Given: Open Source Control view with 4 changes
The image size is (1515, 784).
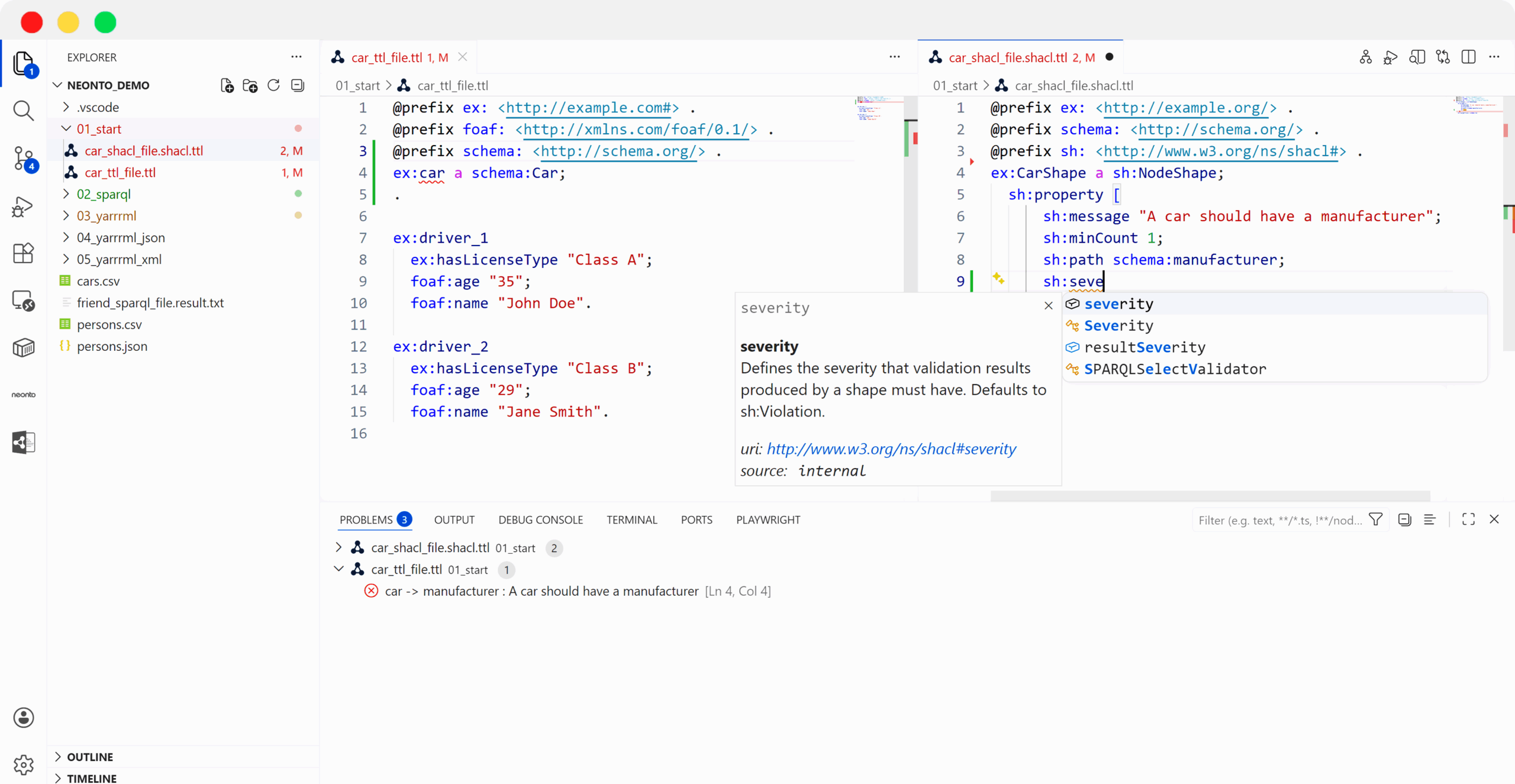Looking at the screenshot, I should (x=23, y=159).
